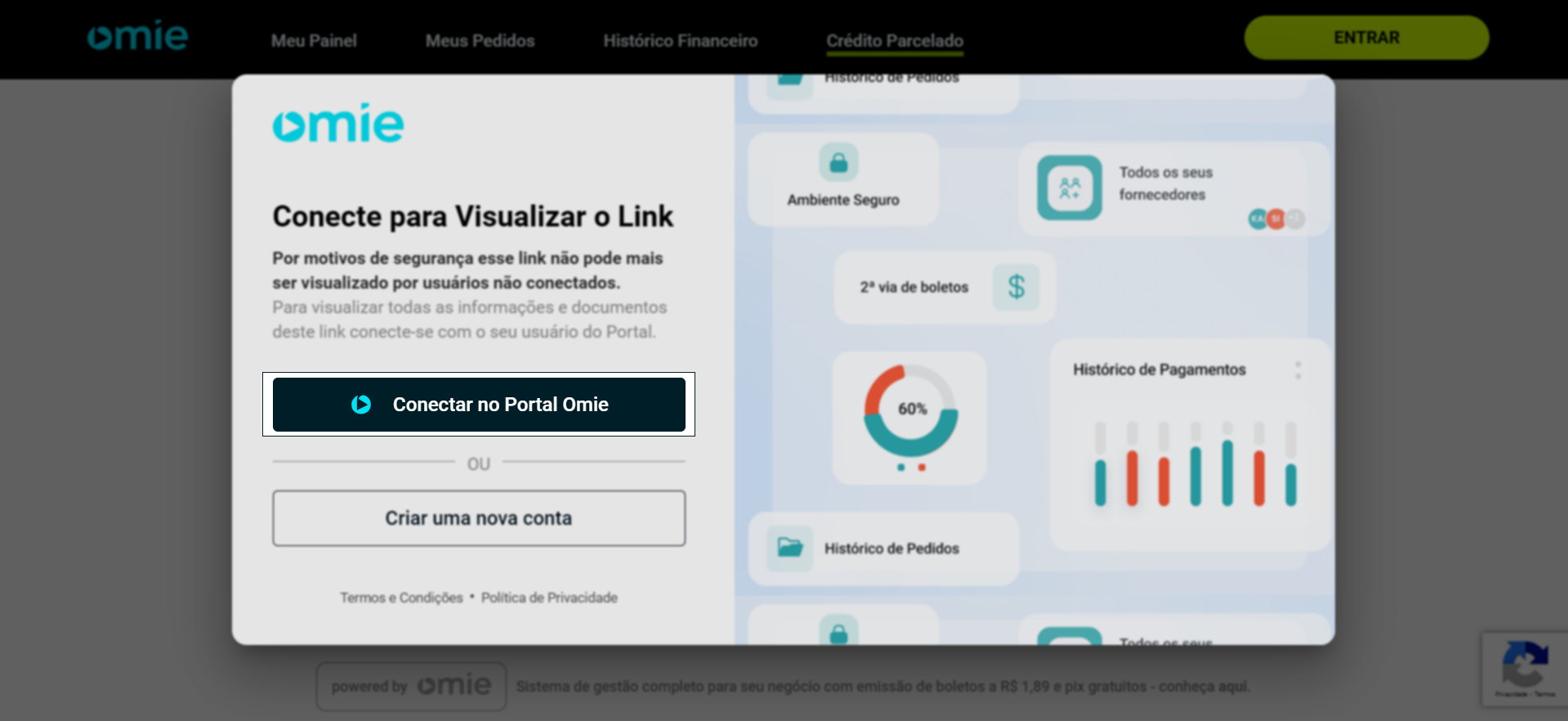Click the Histórico de Pagamentos bar chart
1568x721 pixels.
coord(1195,463)
